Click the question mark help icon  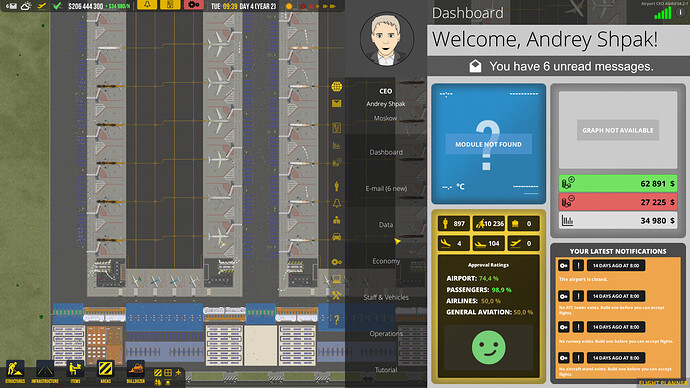[x=337, y=319]
